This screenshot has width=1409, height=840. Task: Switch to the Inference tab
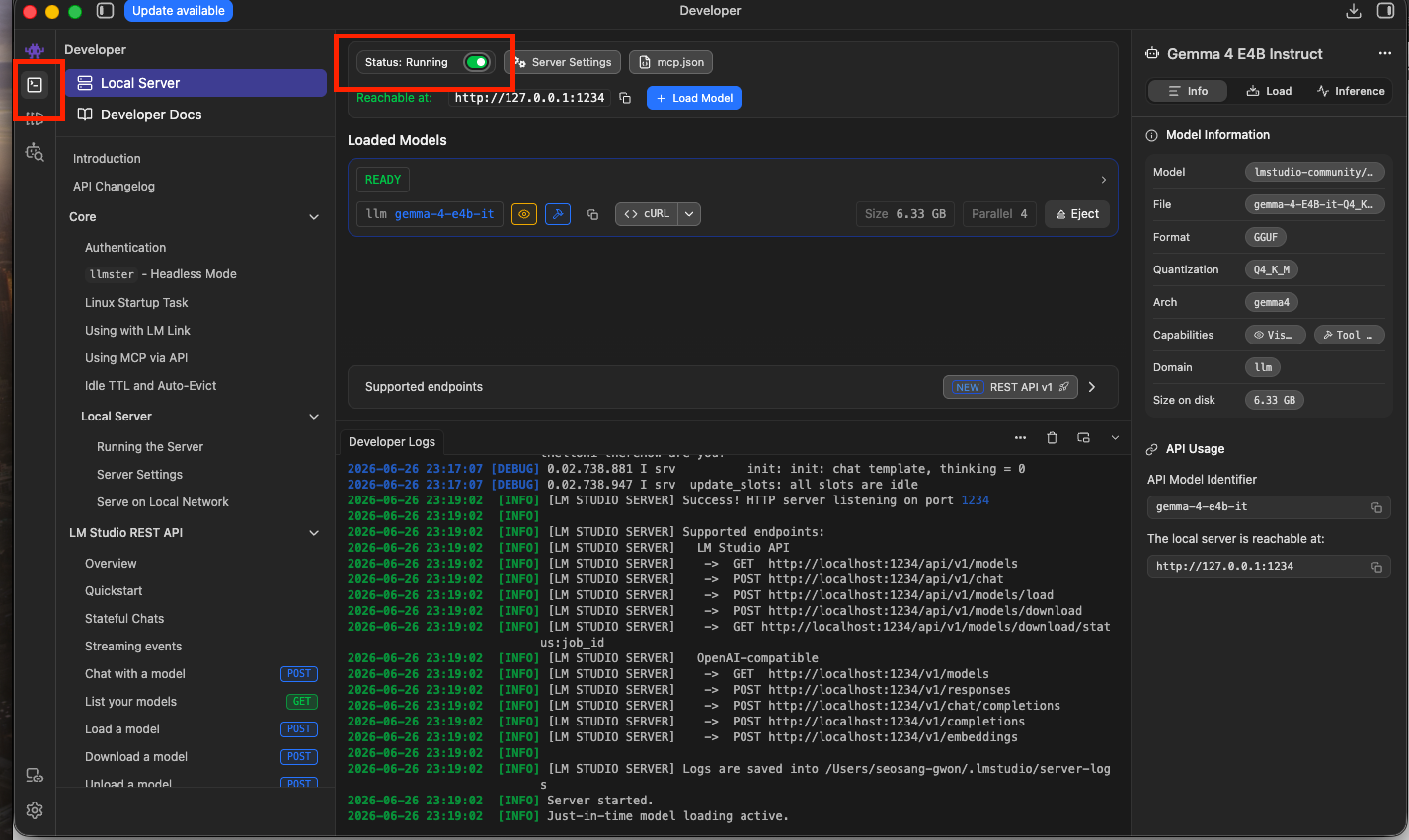pos(1351,91)
